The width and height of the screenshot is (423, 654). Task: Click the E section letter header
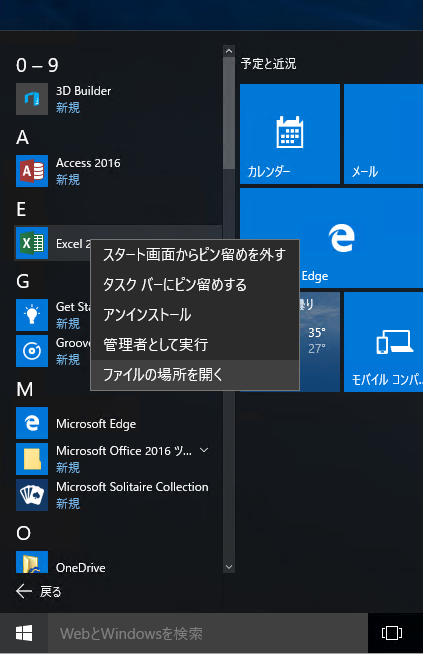(21, 209)
